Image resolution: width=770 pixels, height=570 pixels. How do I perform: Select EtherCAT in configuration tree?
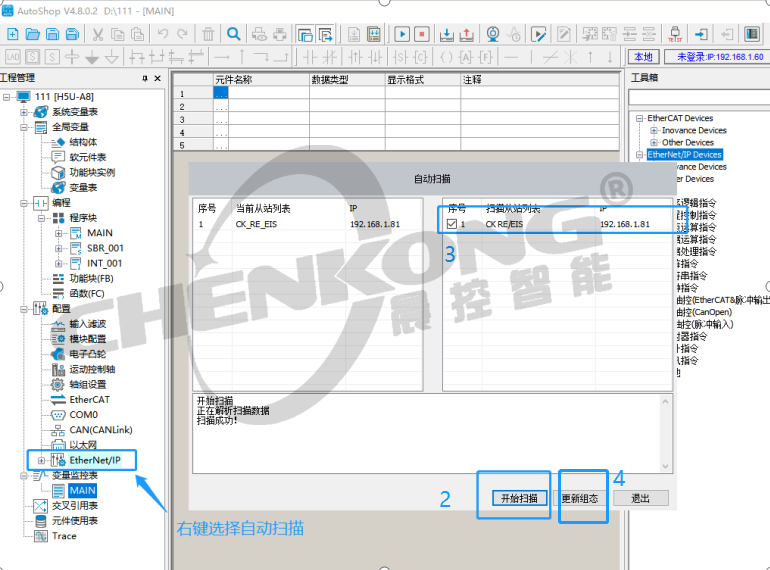(89, 400)
